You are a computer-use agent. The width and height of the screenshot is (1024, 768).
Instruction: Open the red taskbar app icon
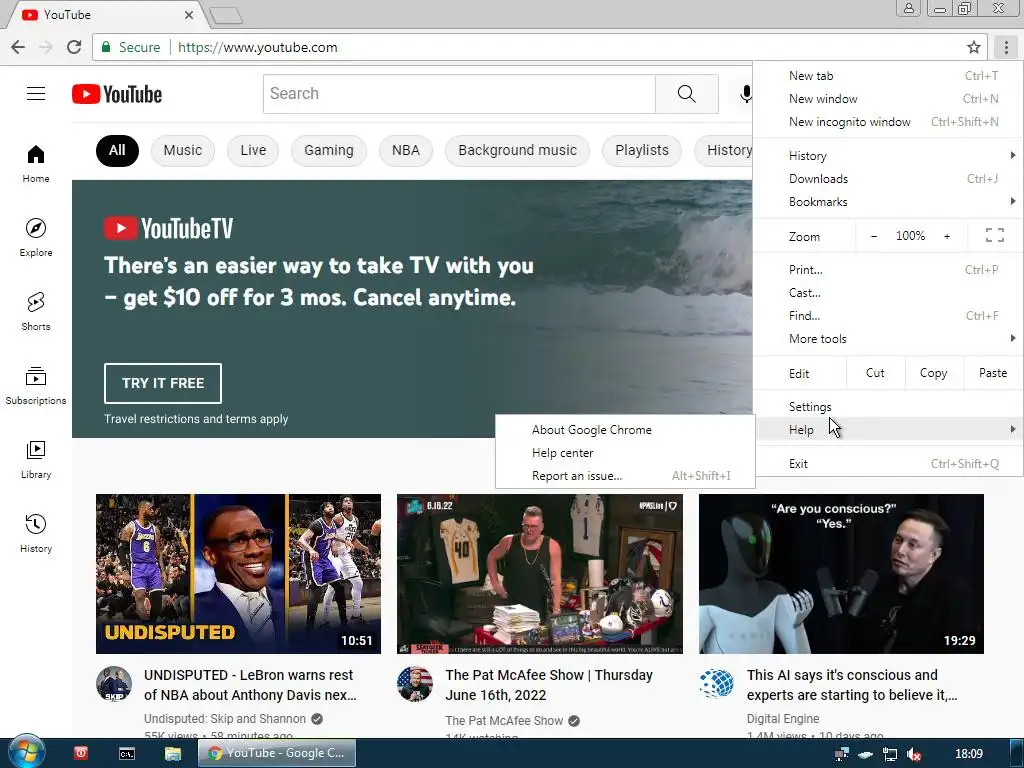pos(81,753)
